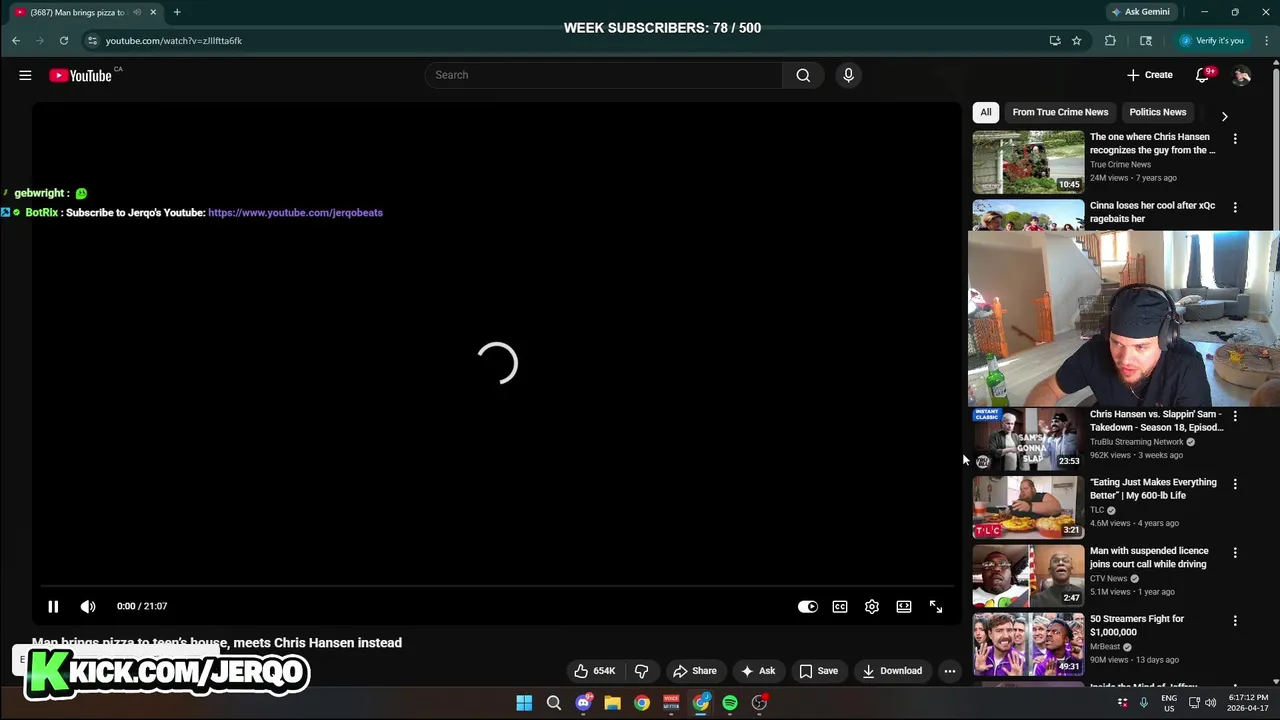
Task: Show next filter chips arrow
Action: tap(1224, 116)
